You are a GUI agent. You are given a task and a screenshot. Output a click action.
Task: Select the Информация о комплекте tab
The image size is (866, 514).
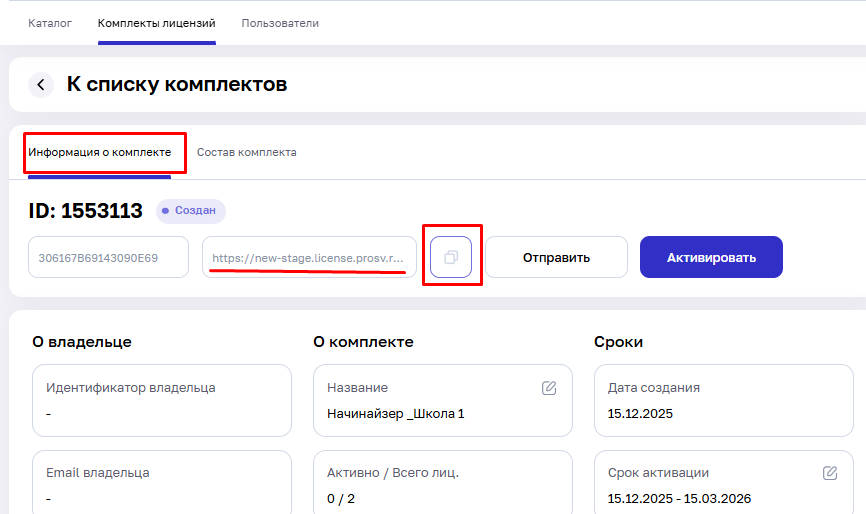pyautogui.click(x=100, y=153)
